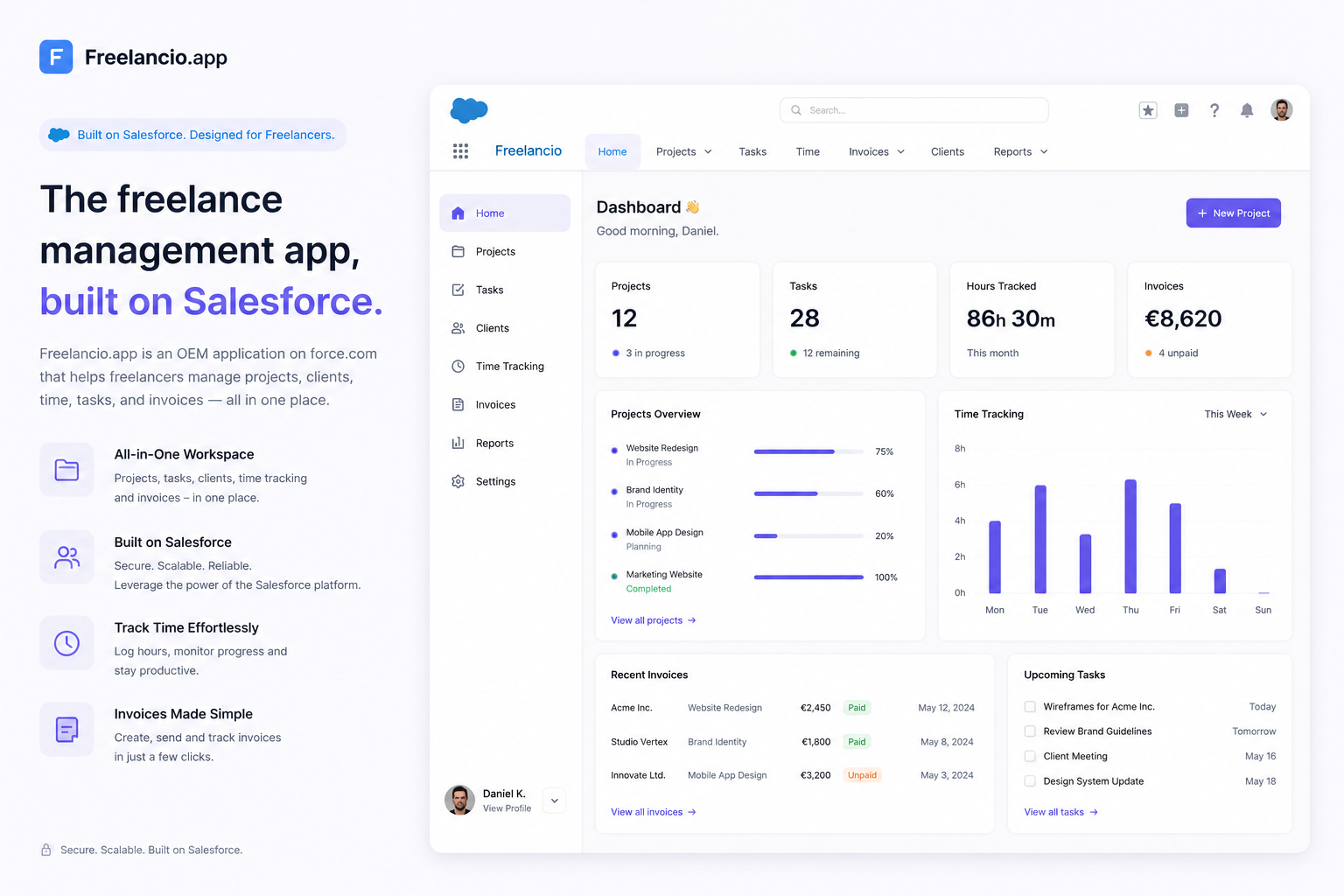Viewport: 1344px width, 896px height.
Task: Select Settings in the sidebar menu
Action: (505, 481)
